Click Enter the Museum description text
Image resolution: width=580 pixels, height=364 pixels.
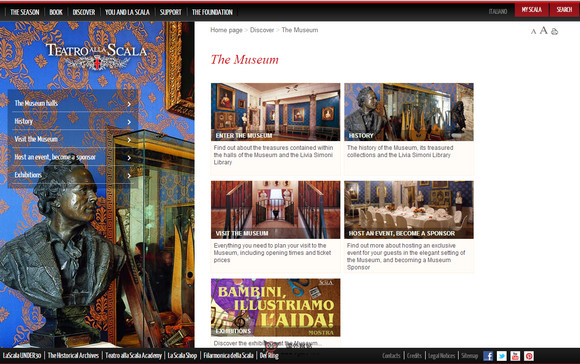(x=273, y=155)
